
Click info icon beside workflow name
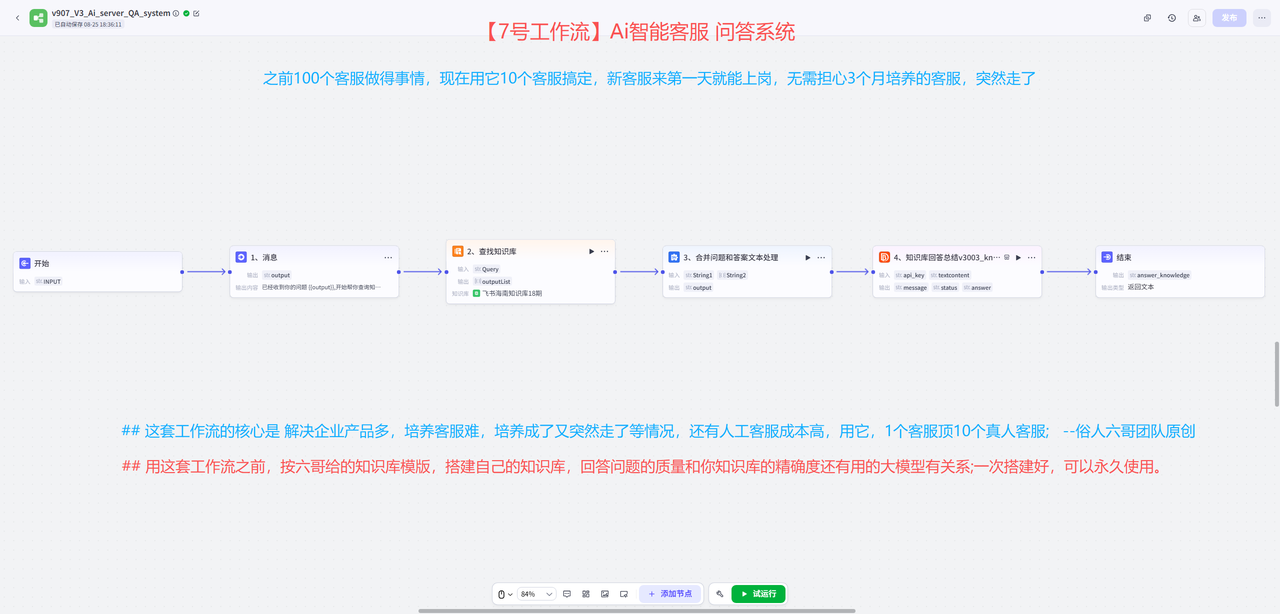(176, 14)
